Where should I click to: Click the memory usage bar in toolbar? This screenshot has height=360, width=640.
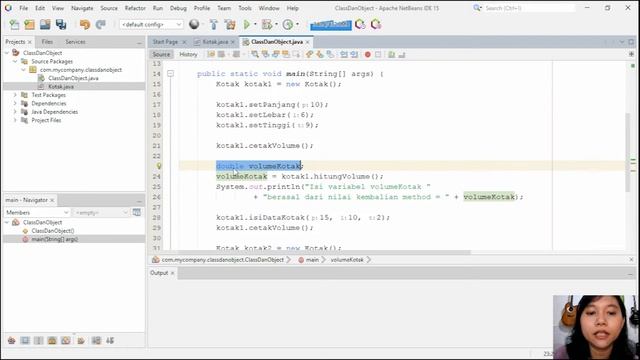pyautogui.click(x=331, y=25)
